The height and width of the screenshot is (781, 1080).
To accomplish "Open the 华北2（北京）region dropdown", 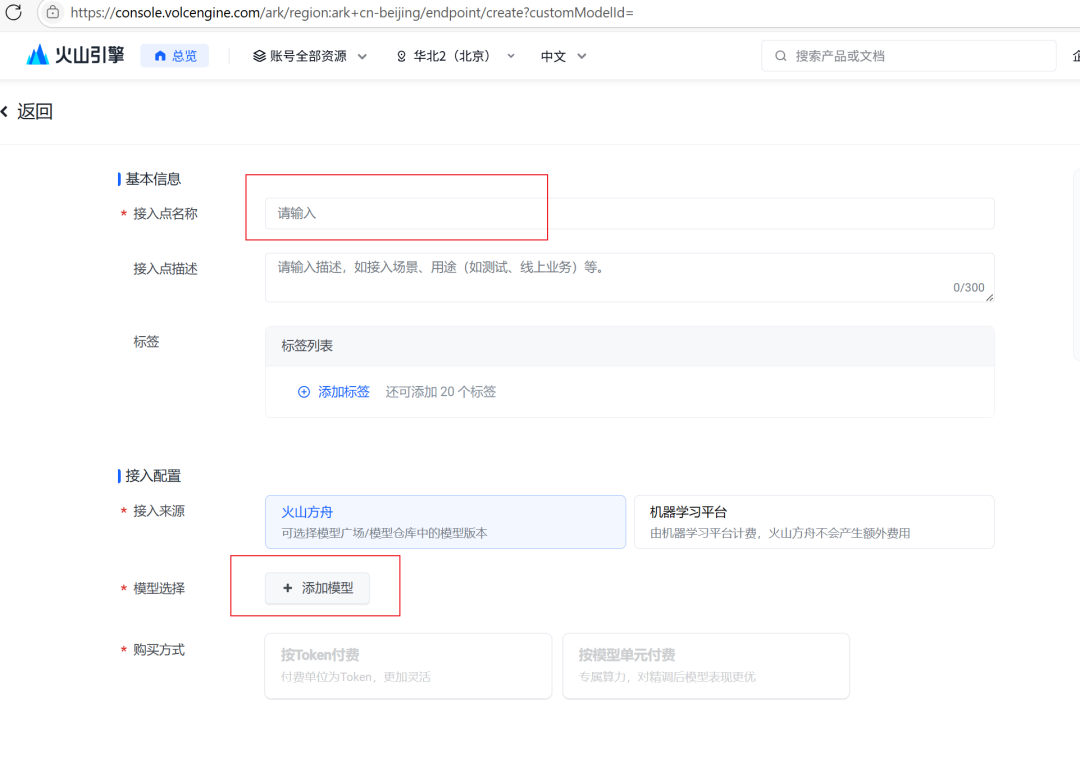I will [455, 56].
